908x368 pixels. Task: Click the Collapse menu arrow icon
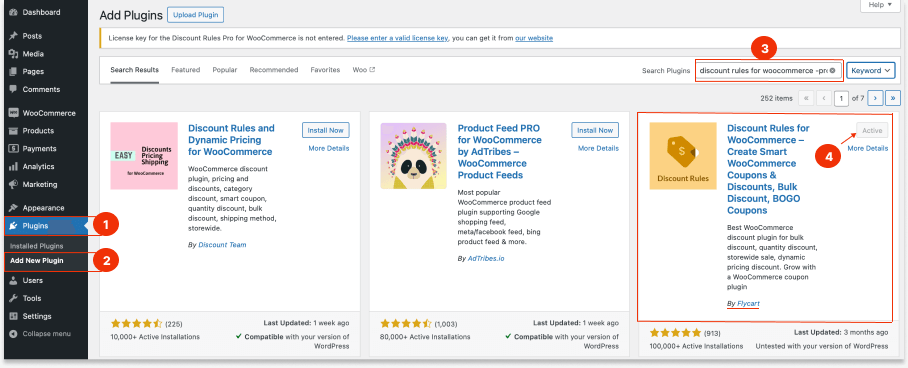13,334
